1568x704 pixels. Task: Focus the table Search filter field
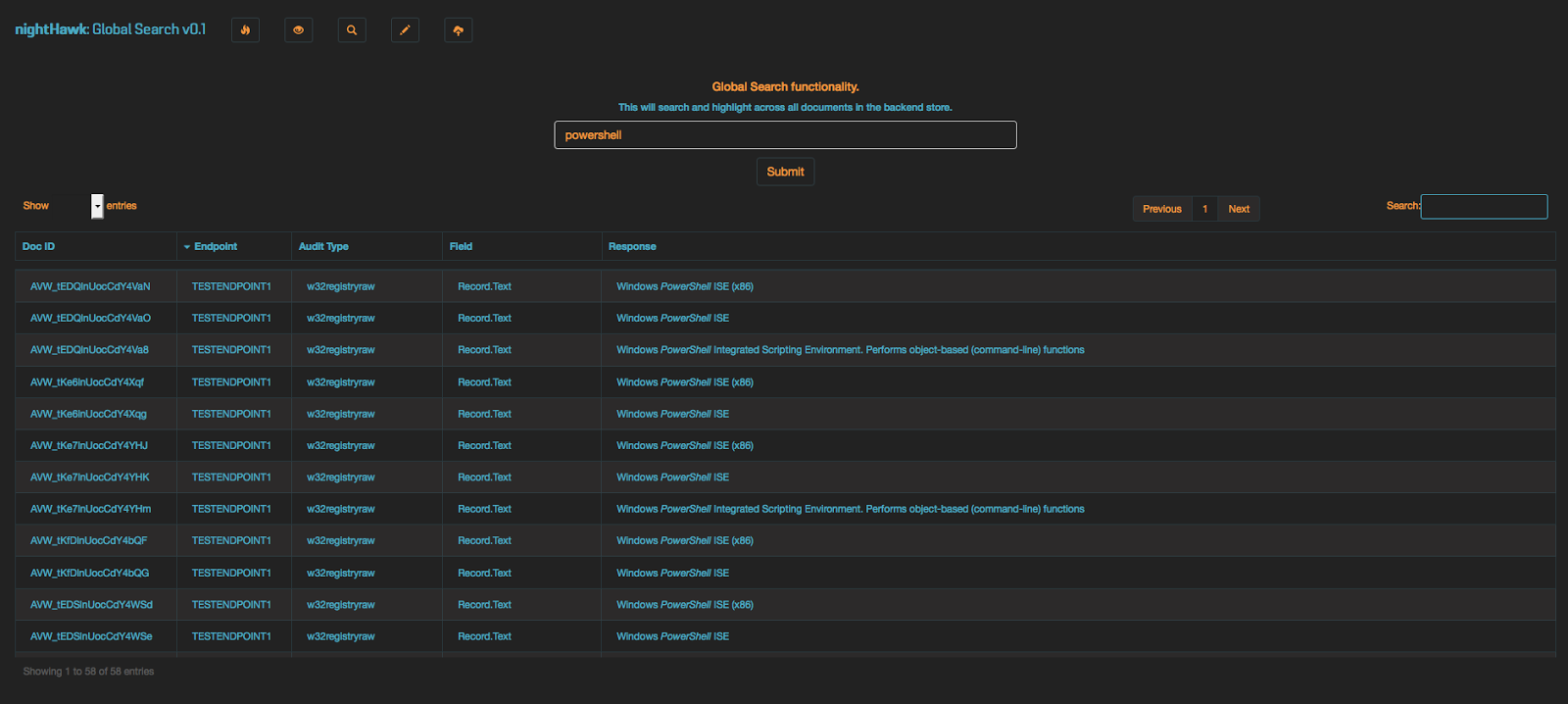1484,206
